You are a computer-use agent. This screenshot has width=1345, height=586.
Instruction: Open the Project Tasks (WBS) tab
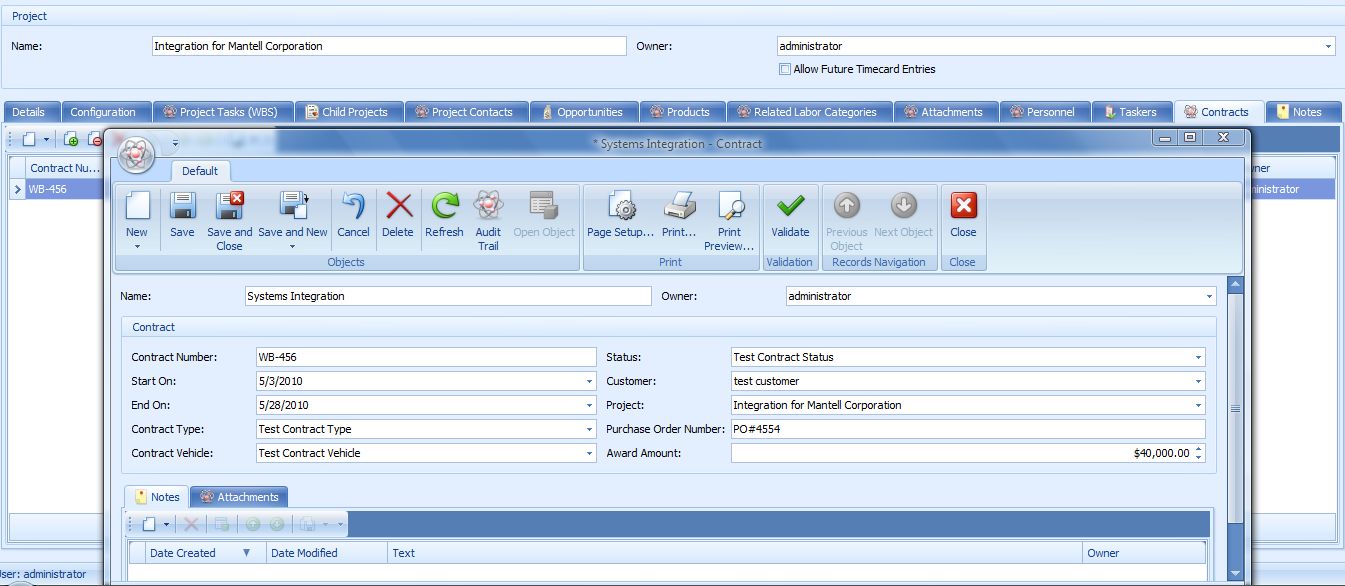225,112
